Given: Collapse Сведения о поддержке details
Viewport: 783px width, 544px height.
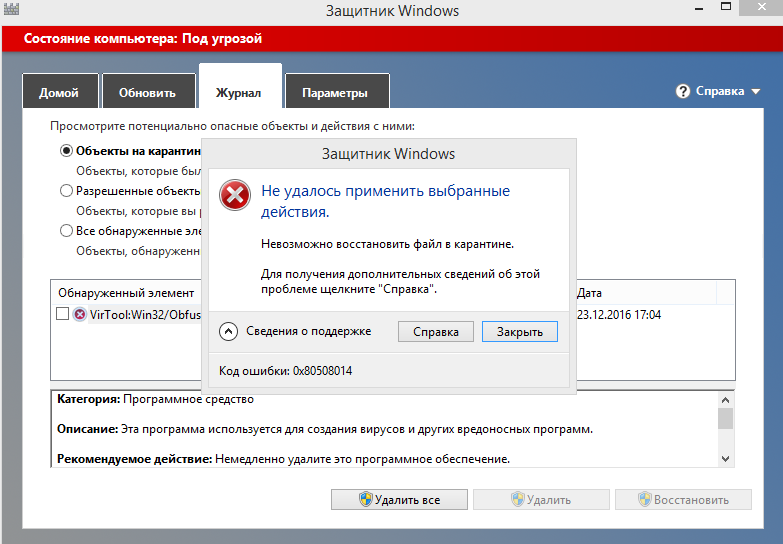Looking at the screenshot, I should (x=228, y=331).
